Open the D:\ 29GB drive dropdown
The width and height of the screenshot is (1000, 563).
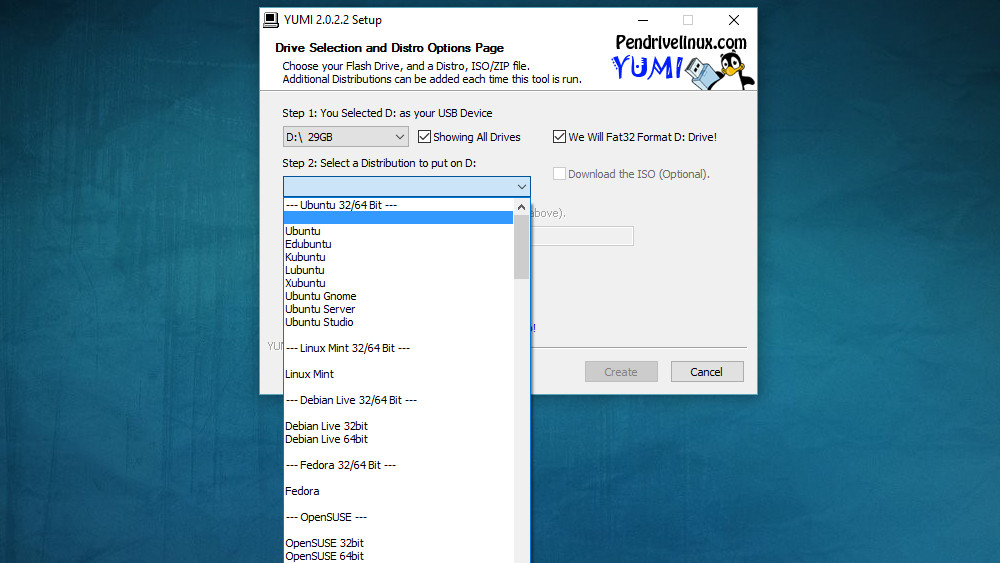tap(345, 136)
